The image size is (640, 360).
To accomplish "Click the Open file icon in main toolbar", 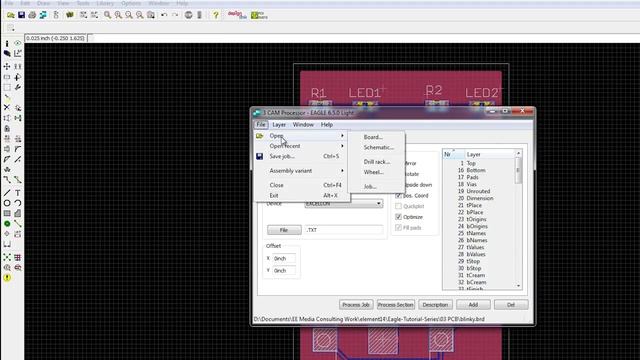I will [11, 15].
